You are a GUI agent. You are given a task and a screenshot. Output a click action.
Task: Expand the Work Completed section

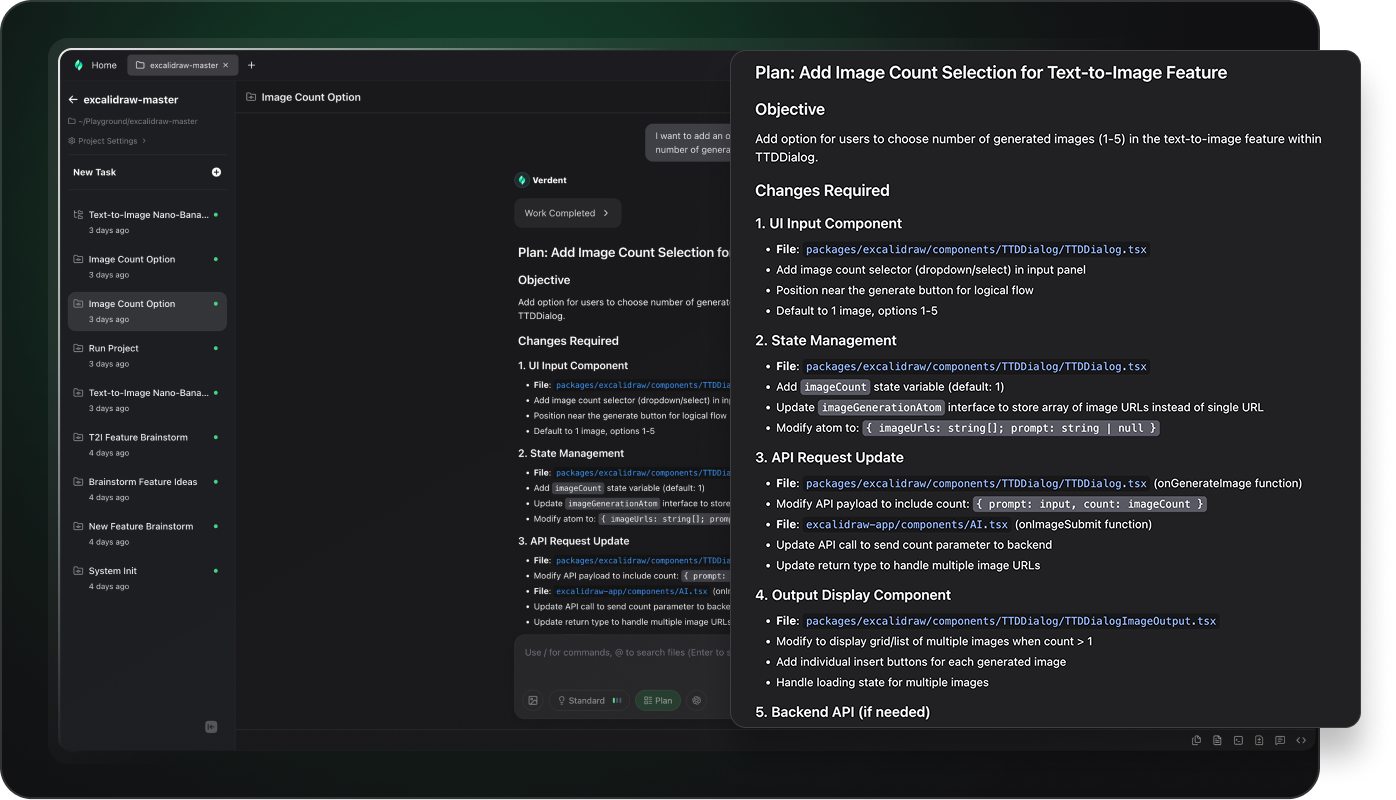point(567,213)
